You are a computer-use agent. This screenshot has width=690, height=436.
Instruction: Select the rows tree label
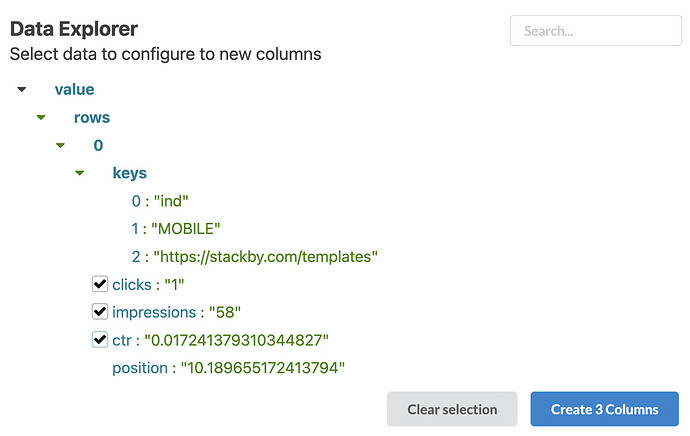pos(92,117)
